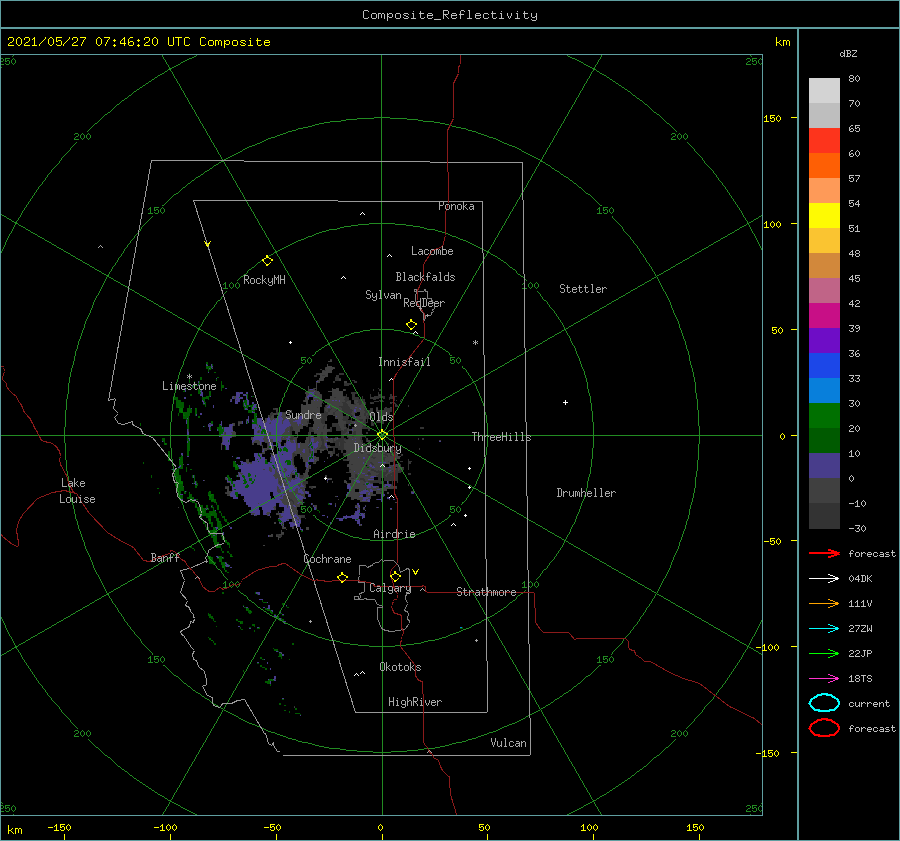Click the Limestone label
Viewport: 900px width, 841px height.
pos(189,386)
